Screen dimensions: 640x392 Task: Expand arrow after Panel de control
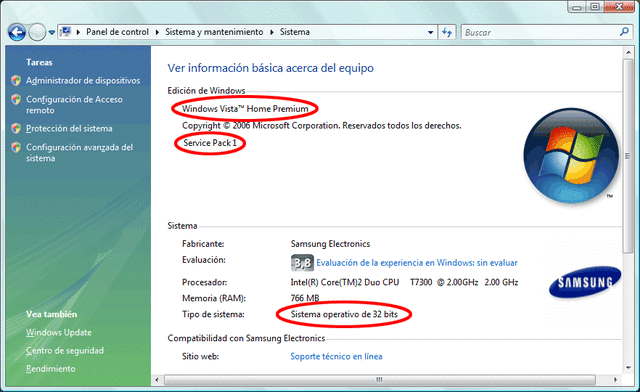pyautogui.click(x=157, y=32)
